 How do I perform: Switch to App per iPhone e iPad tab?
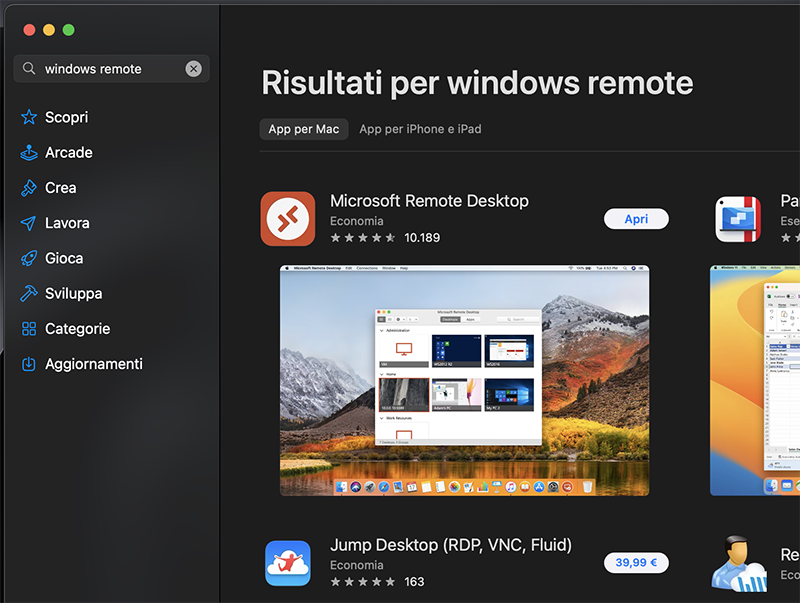coord(420,129)
